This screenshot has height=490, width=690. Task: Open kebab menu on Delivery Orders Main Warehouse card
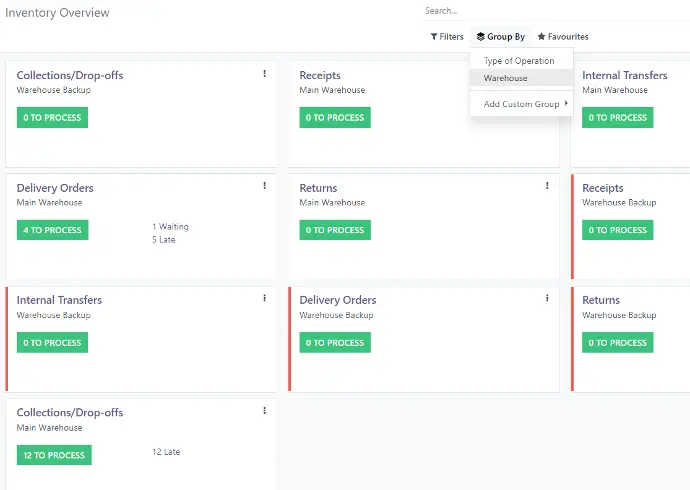click(x=264, y=185)
